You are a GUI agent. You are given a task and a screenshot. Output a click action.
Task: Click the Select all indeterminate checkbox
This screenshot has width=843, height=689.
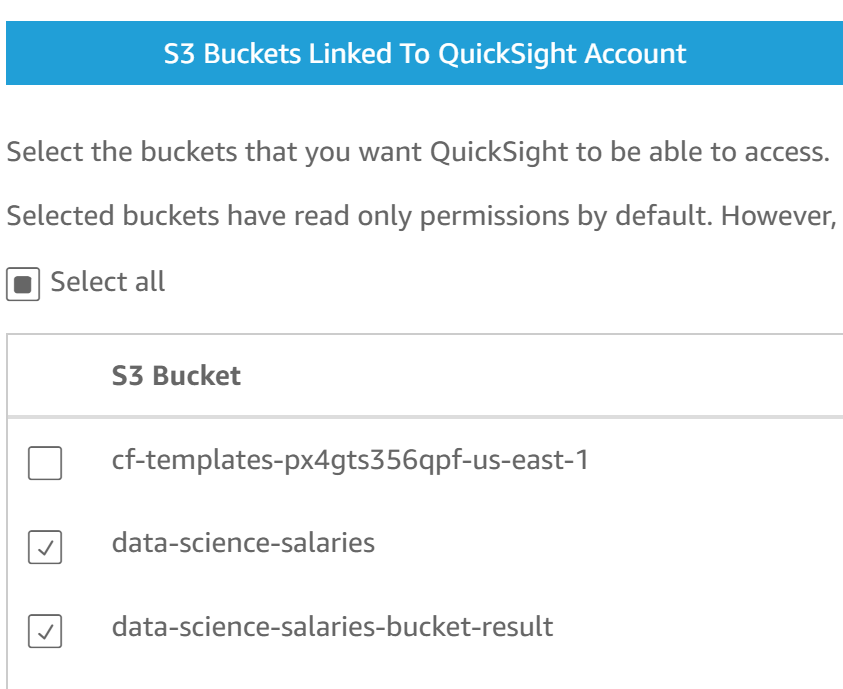[25, 284]
